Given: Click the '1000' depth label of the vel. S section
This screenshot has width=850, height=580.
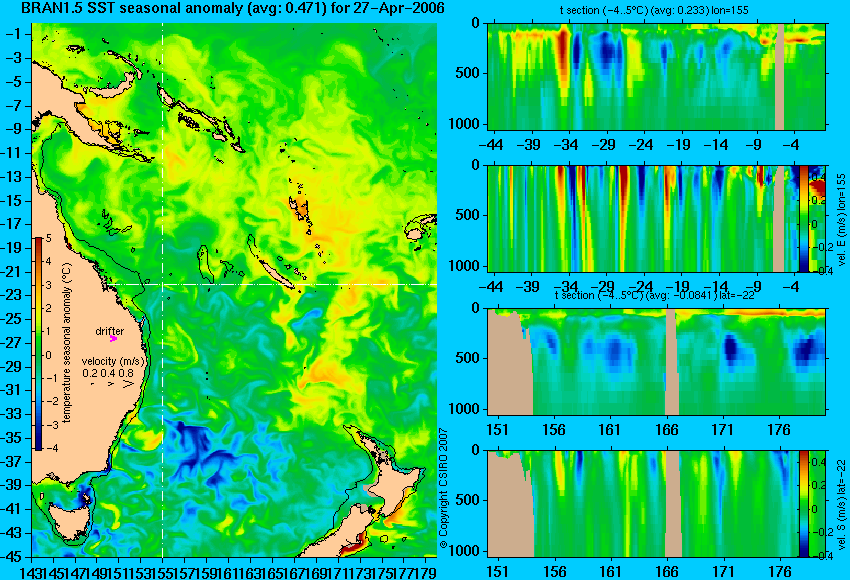Looking at the screenshot, I should click(465, 551).
